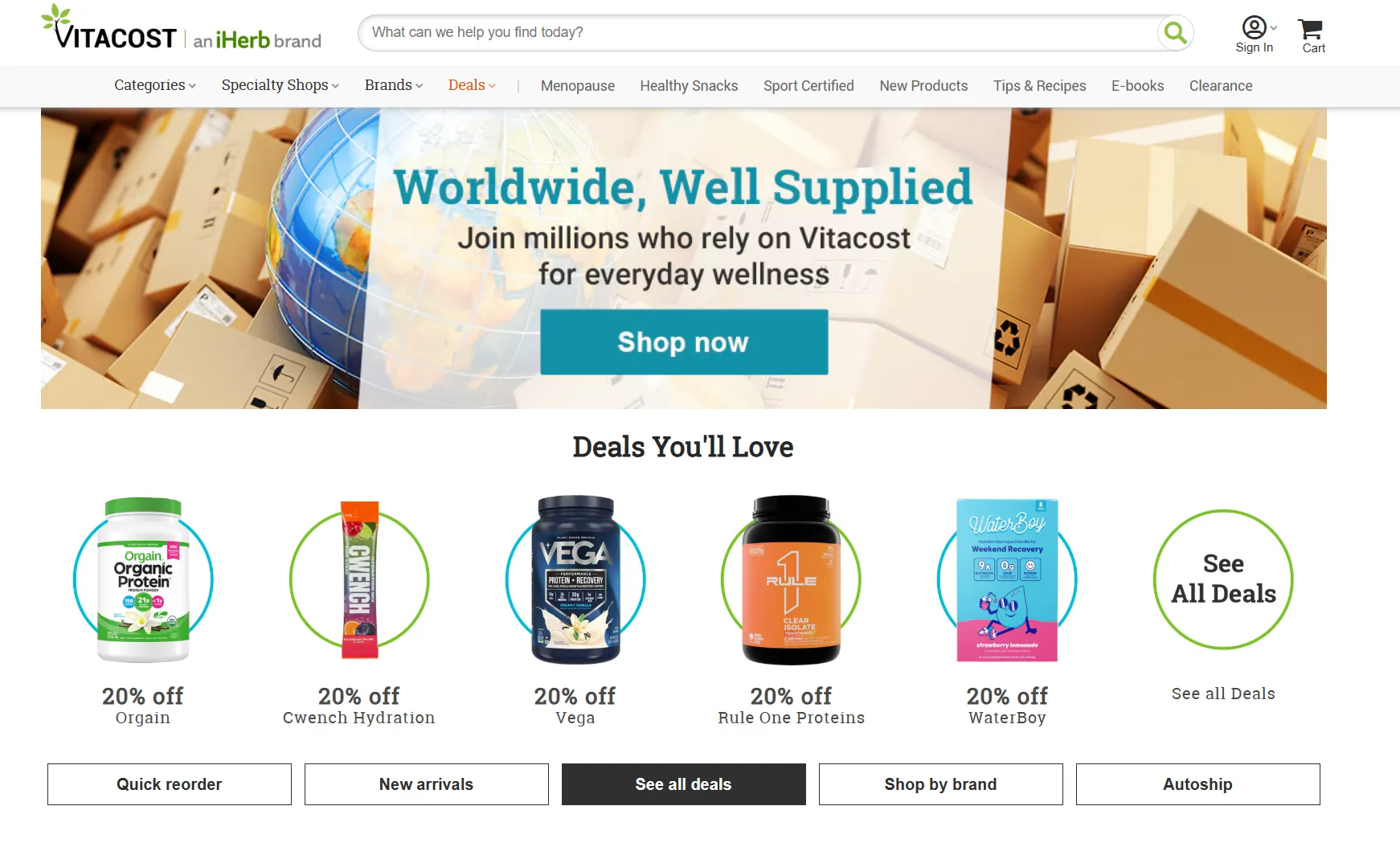Select the Autoship button
Viewport: 1400px width, 847px height.
point(1198,784)
